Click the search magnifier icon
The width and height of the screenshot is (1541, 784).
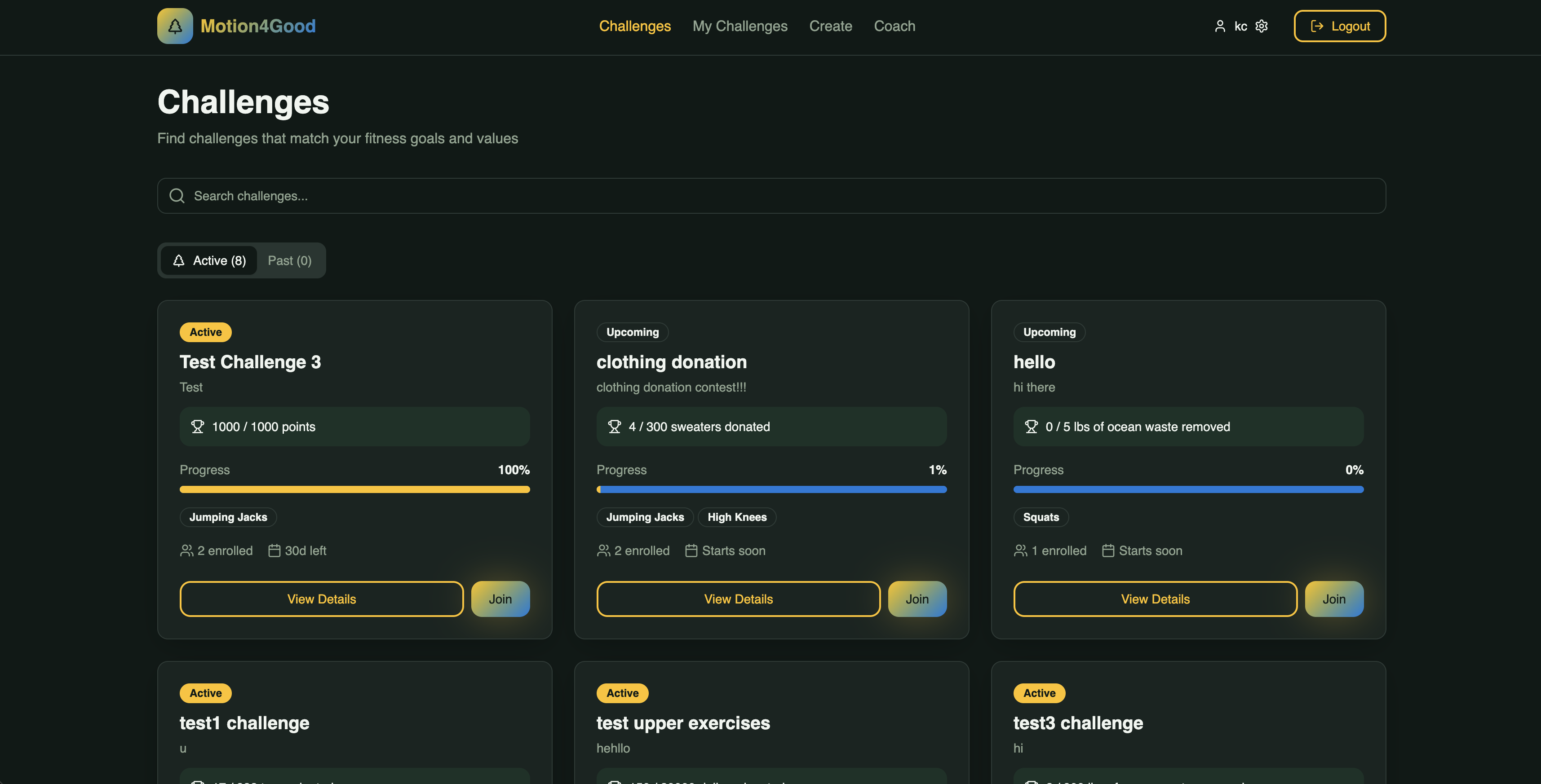coord(177,196)
